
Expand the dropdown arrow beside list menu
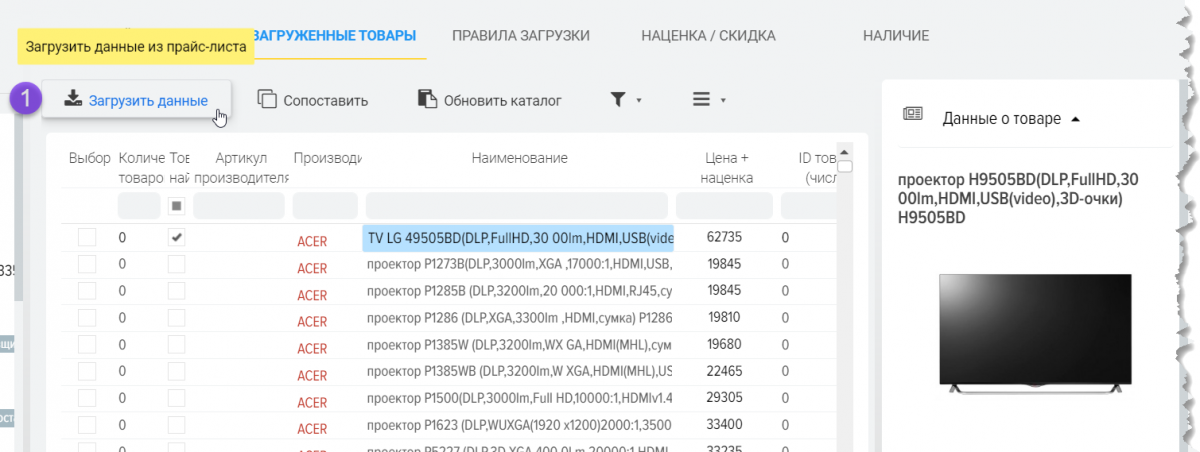click(722, 100)
